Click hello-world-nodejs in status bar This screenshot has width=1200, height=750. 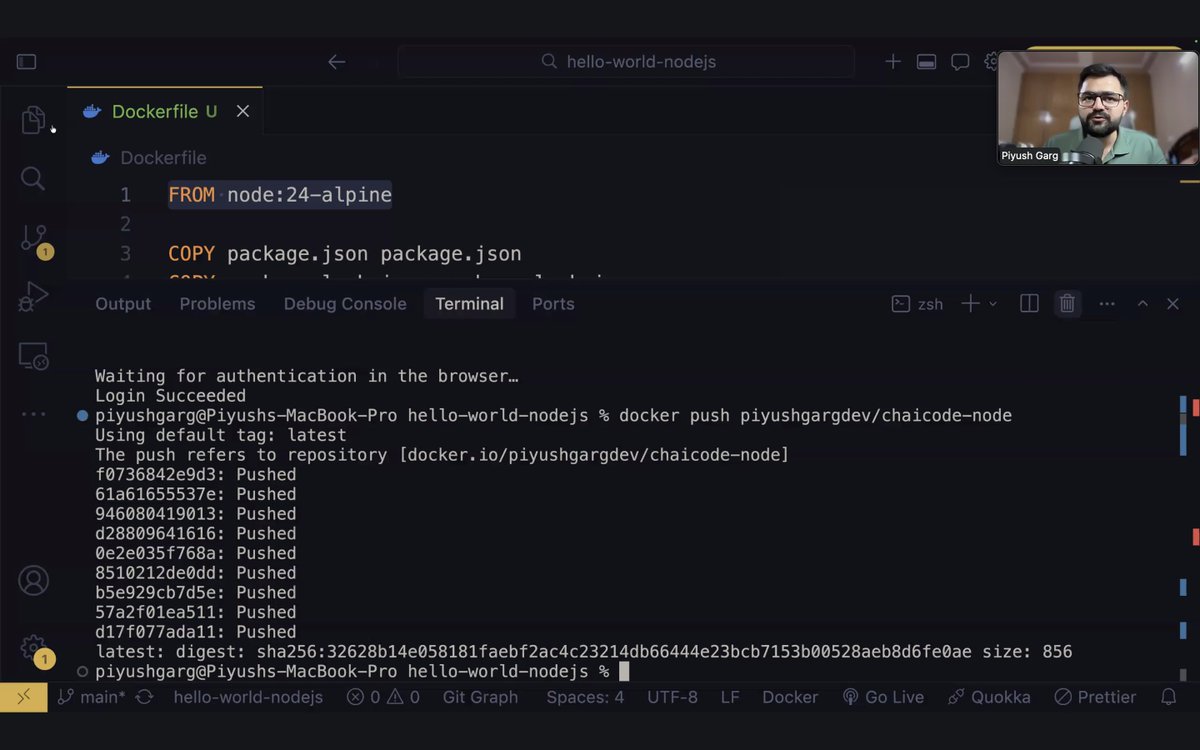(248, 697)
